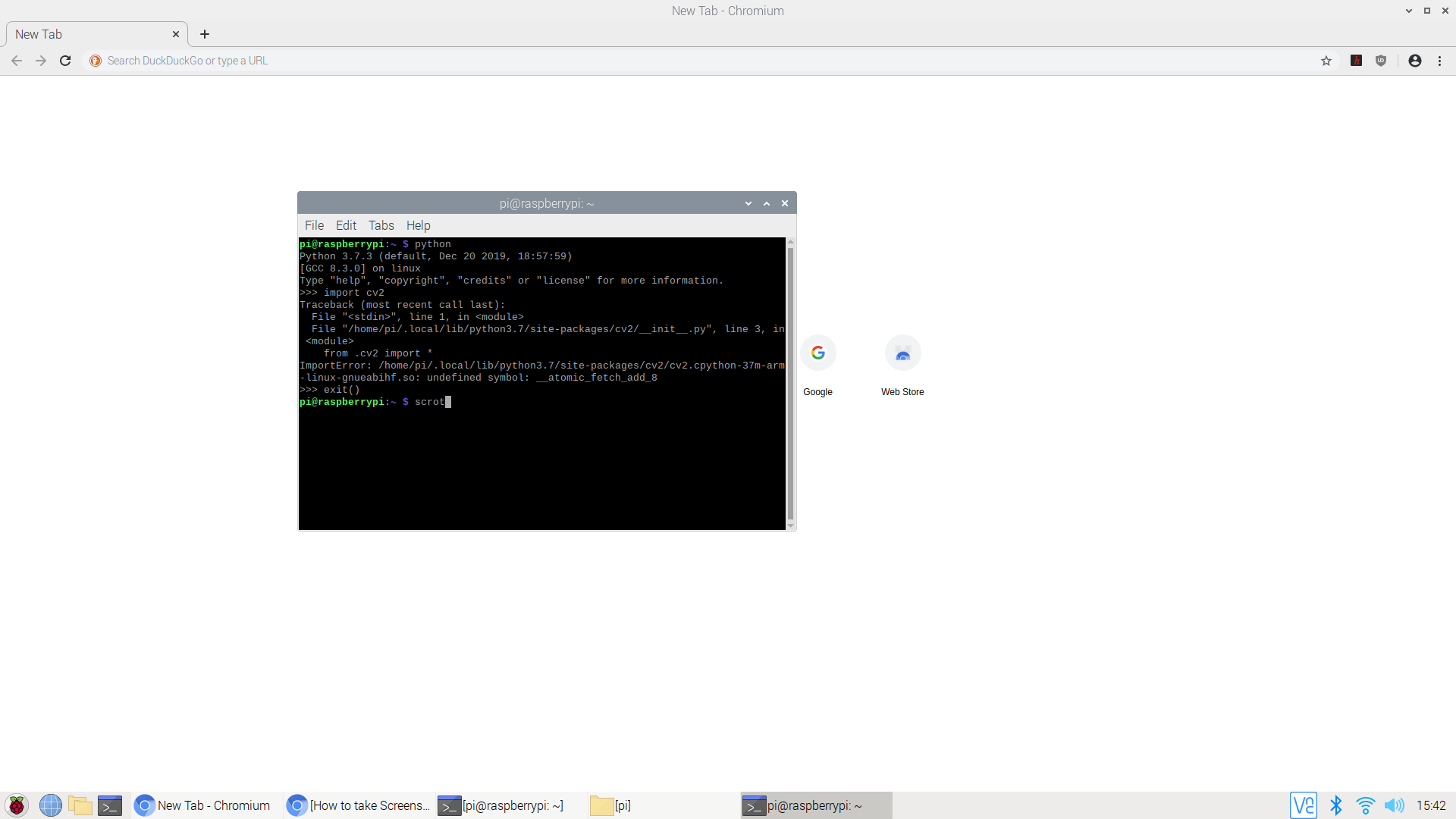Open the terminal File menu
Screen dimensions: 1456x819
pos(314,225)
